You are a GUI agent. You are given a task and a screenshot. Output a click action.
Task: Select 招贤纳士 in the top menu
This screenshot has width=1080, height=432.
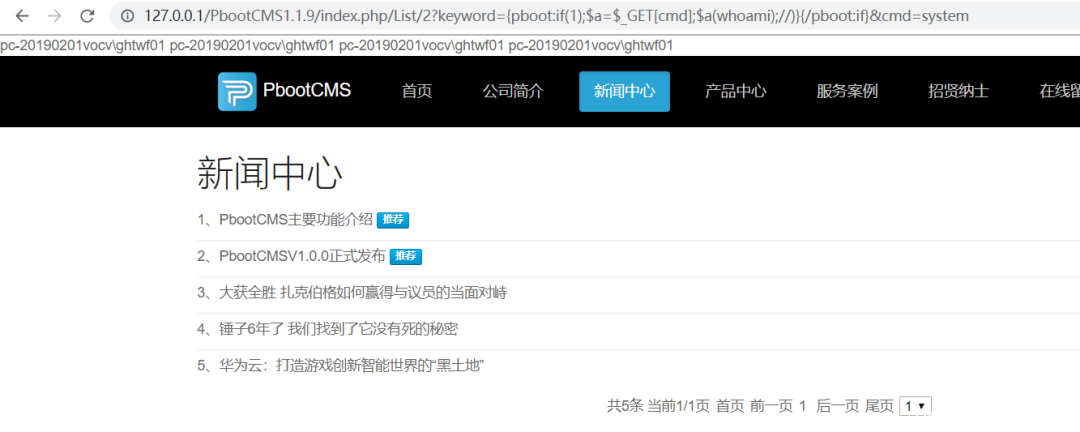958,91
